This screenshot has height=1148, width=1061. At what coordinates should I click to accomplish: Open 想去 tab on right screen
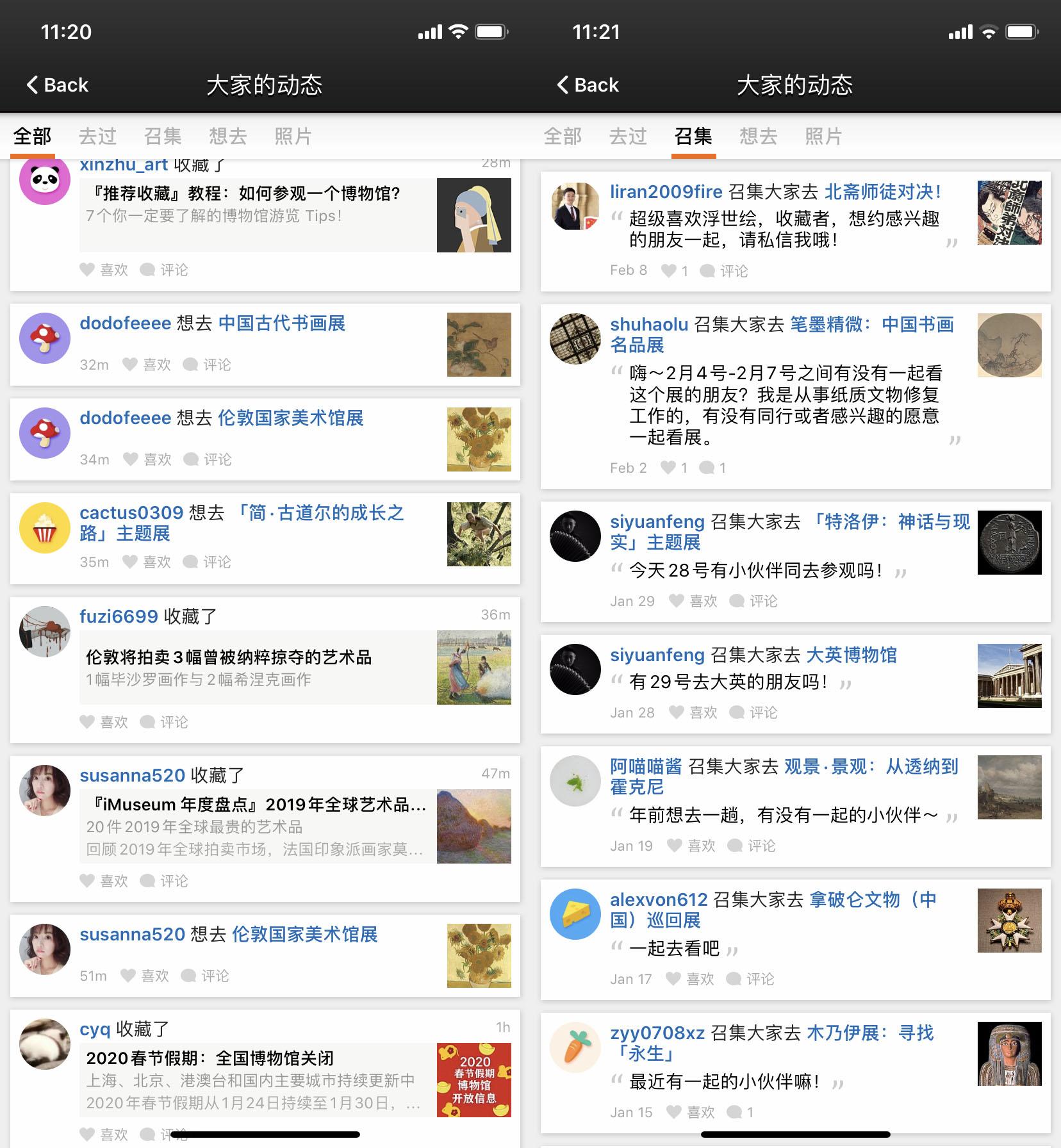(759, 136)
